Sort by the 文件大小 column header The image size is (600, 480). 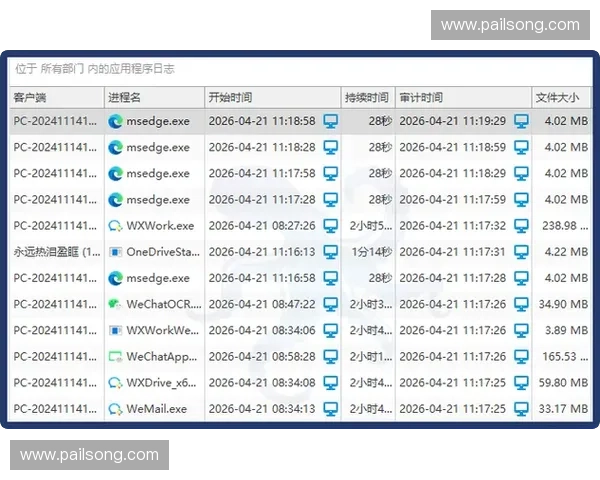pyautogui.click(x=561, y=97)
